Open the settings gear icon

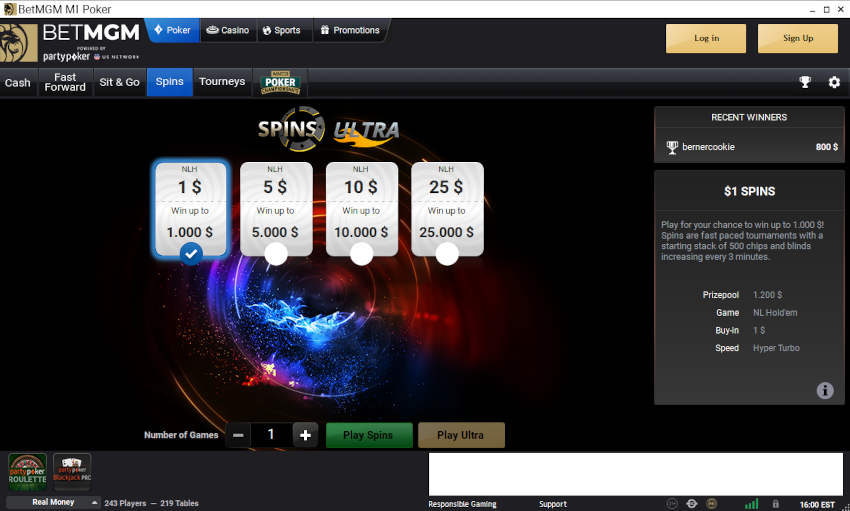(x=834, y=82)
